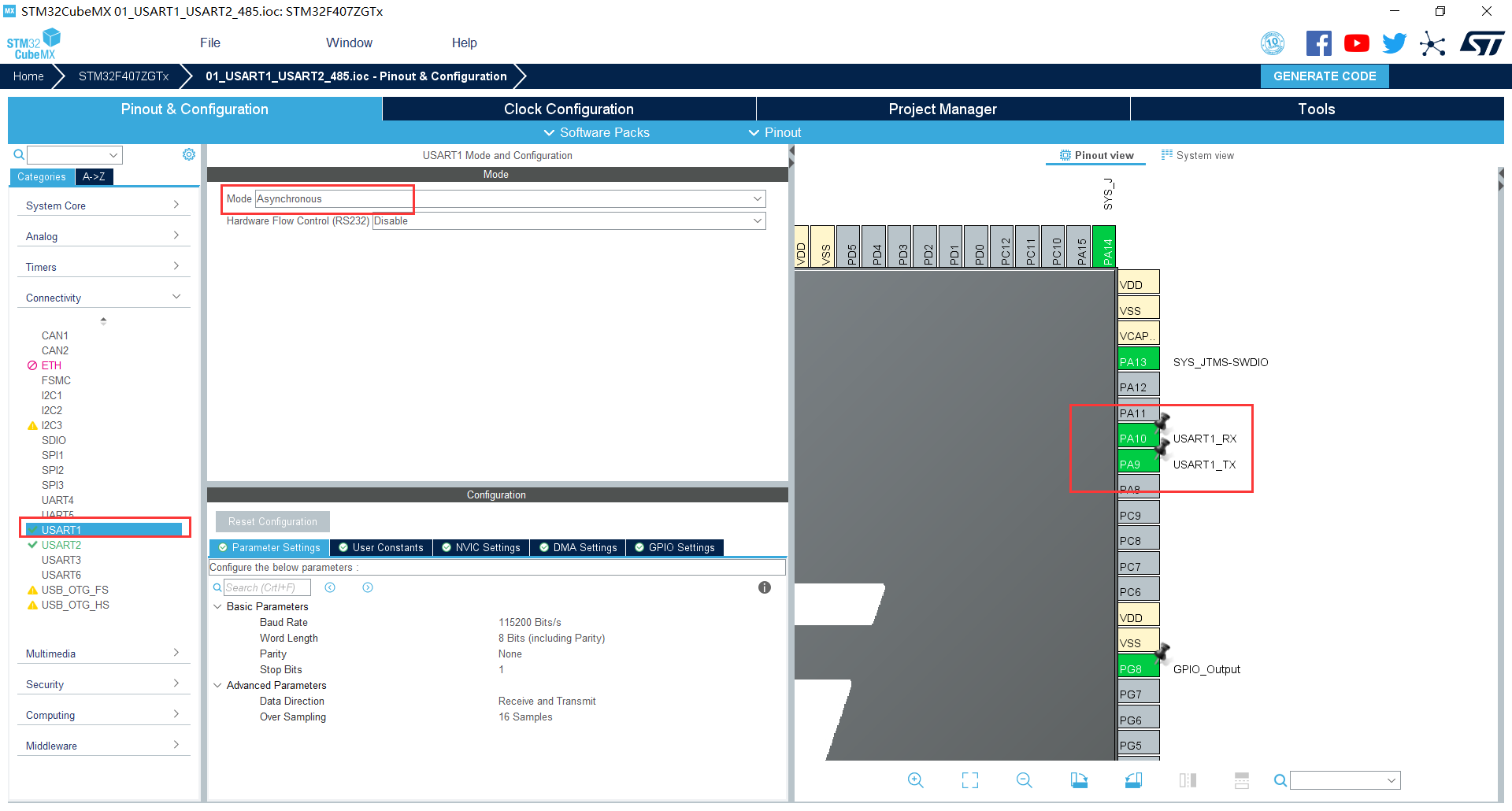Click the ST logo icon
This screenshot has width=1512, height=811.
1482,43
